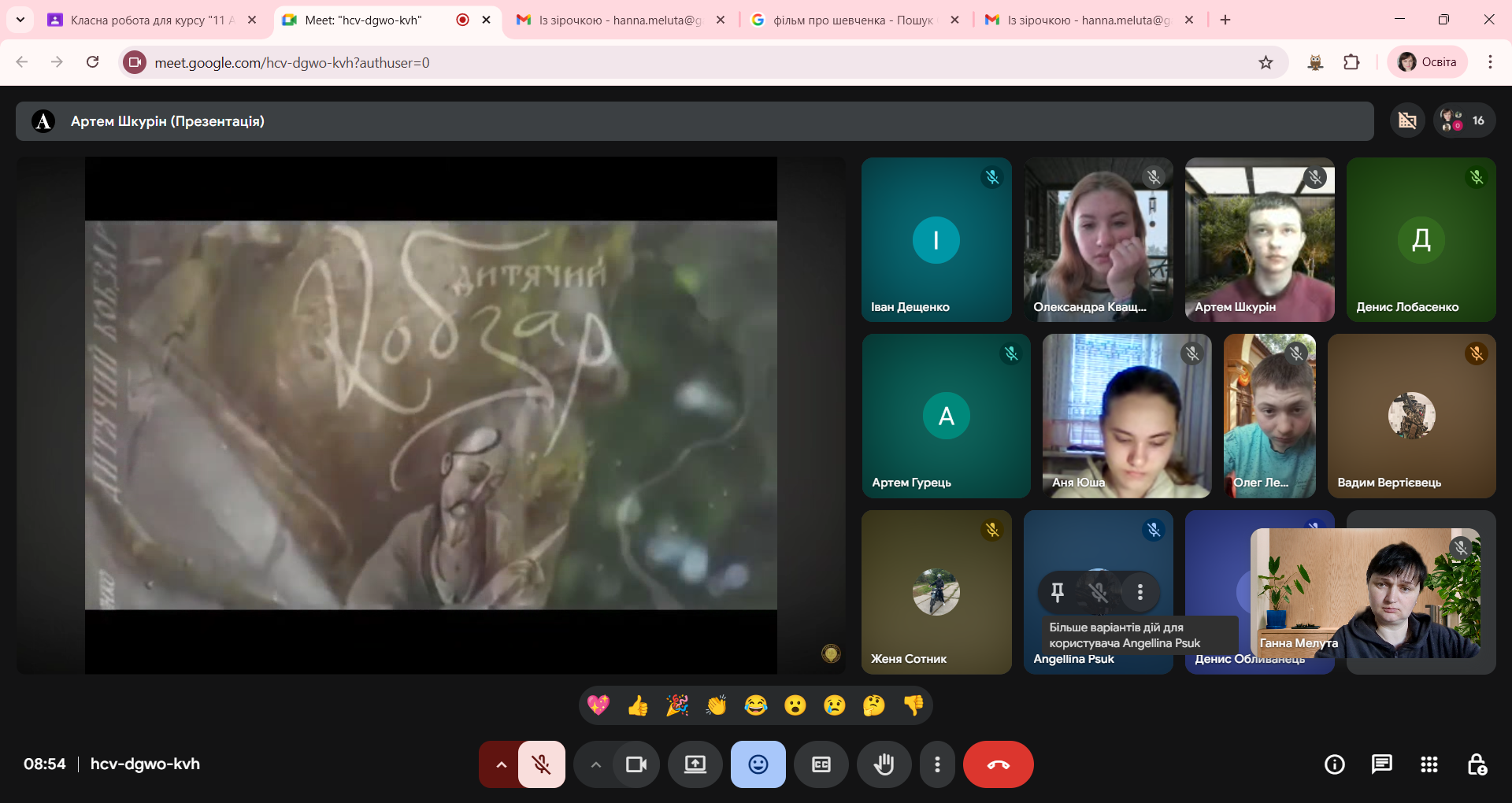
Task: Send the clapping hands reaction
Action: [x=717, y=705]
